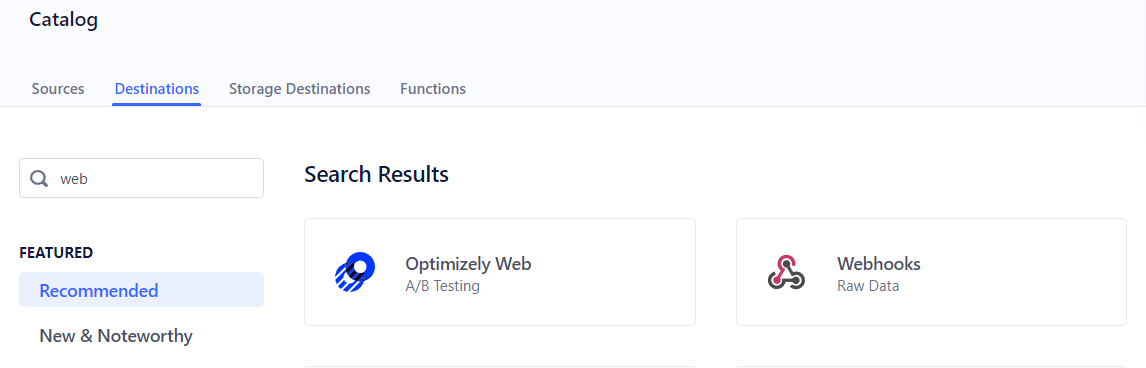The width and height of the screenshot is (1146, 368).
Task: Go to the Functions tab
Action: click(433, 89)
